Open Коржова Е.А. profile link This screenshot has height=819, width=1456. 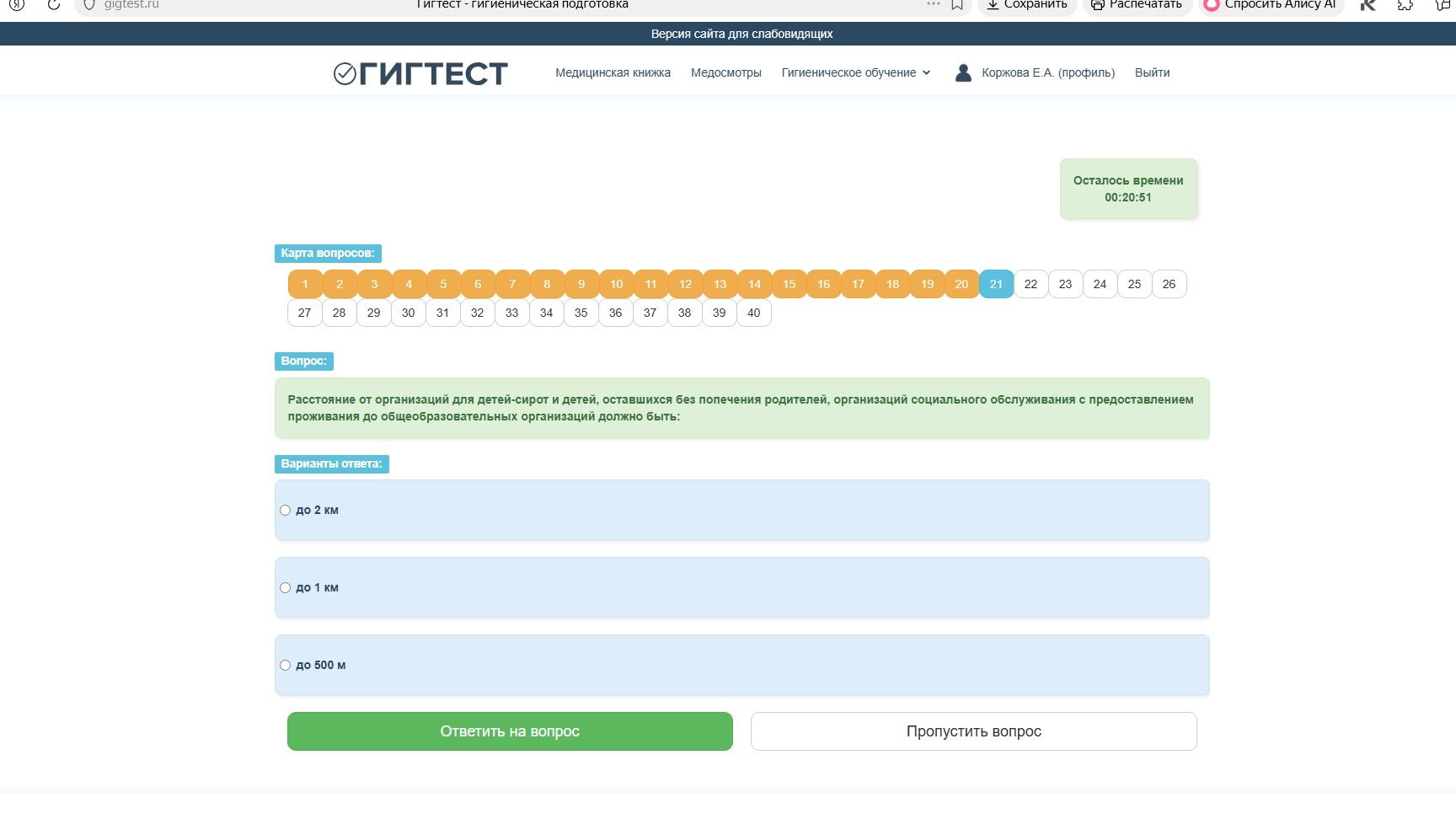coord(1048,72)
